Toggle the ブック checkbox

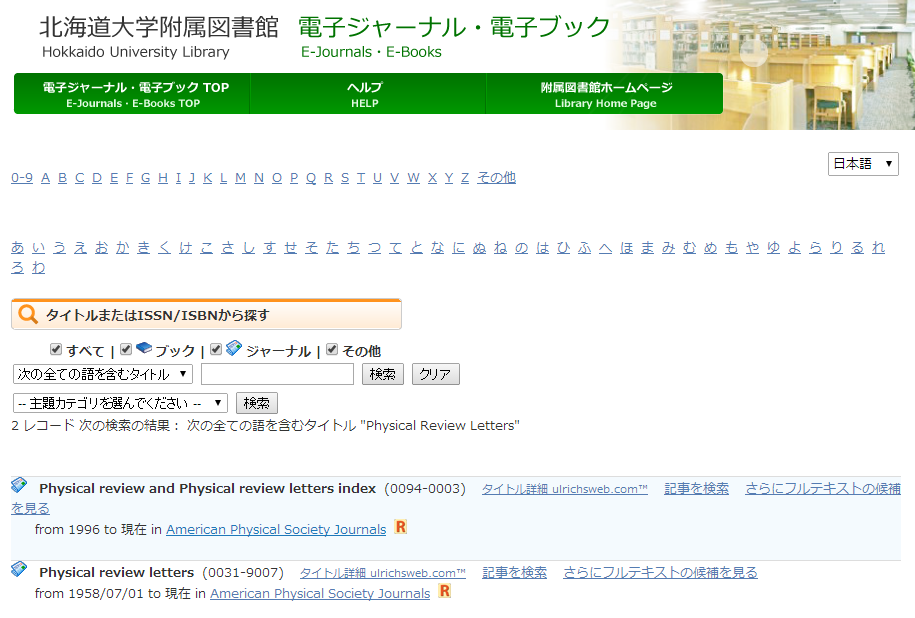click(x=126, y=349)
